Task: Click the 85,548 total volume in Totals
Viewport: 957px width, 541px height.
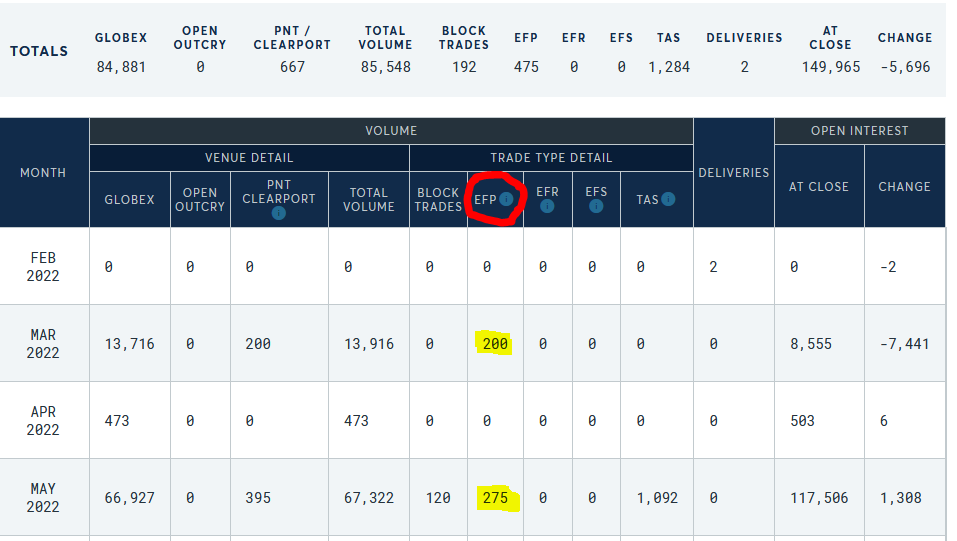Action: coord(386,67)
